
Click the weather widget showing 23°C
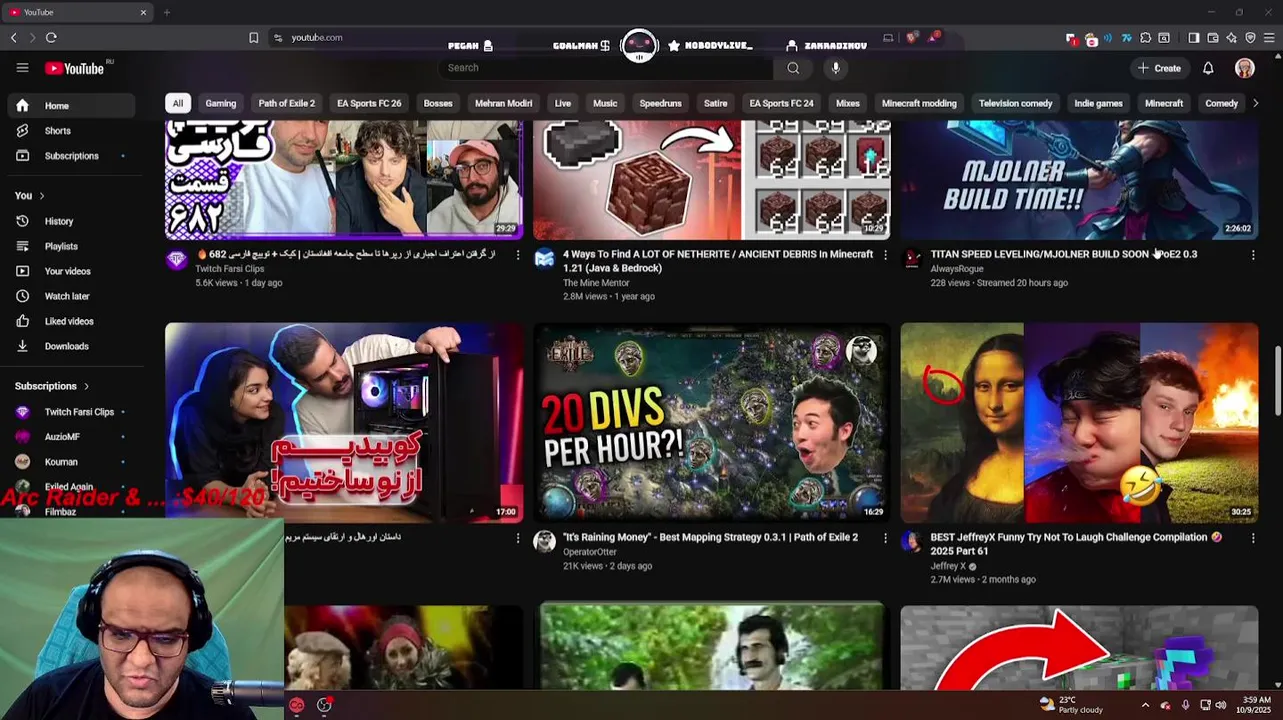pos(1071,705)
